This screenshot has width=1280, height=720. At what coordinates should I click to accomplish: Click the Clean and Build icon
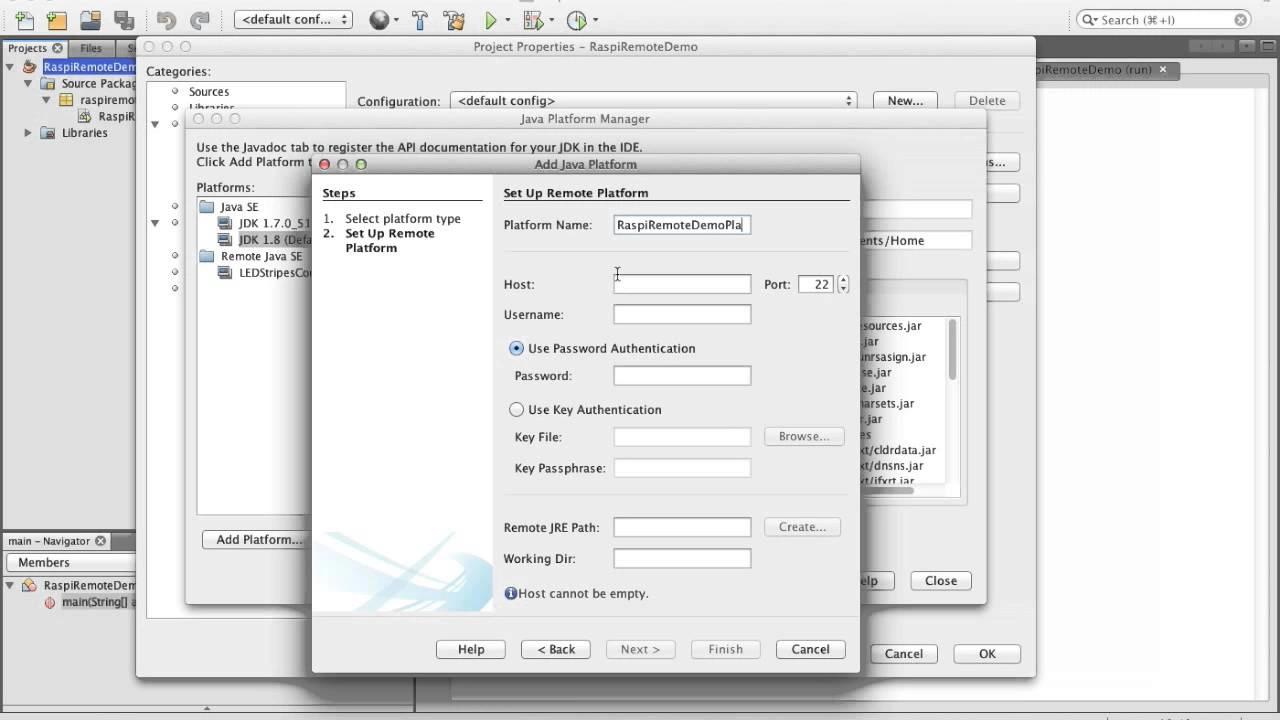pyautogui.click(x=453, y=19)
